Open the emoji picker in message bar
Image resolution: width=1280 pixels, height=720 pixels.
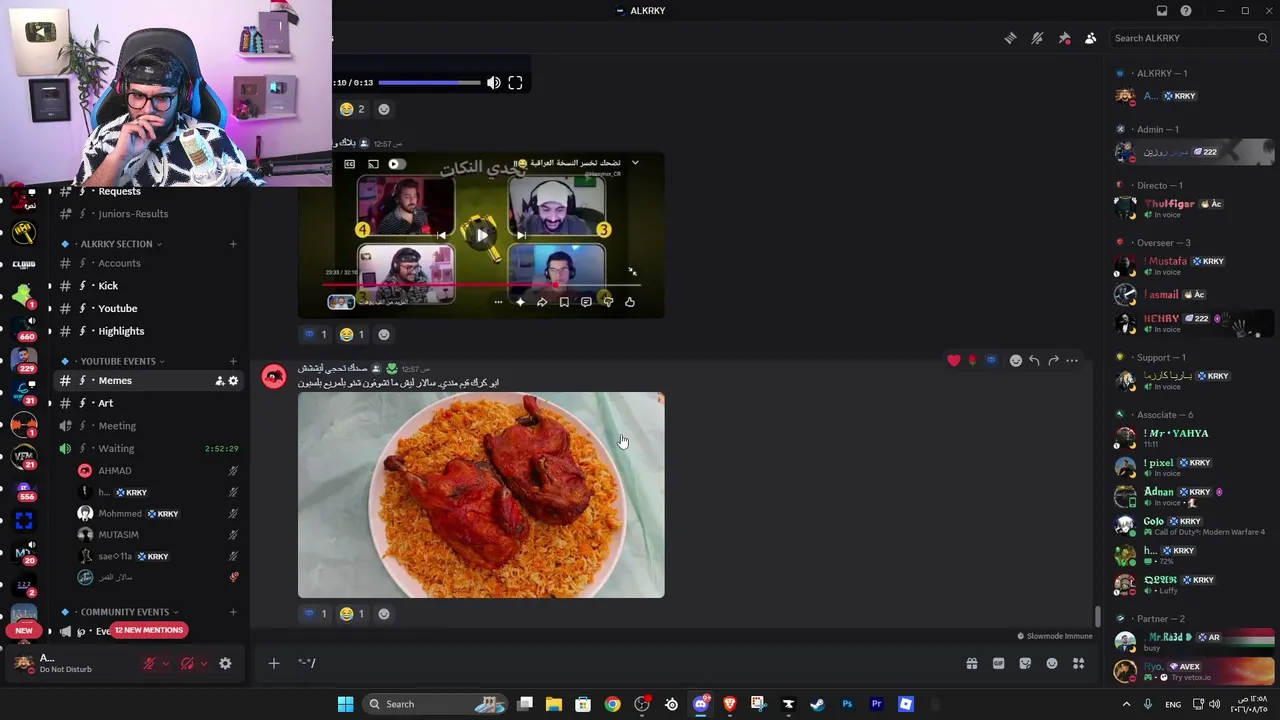pyautogui.click(x=1052, y=663)
